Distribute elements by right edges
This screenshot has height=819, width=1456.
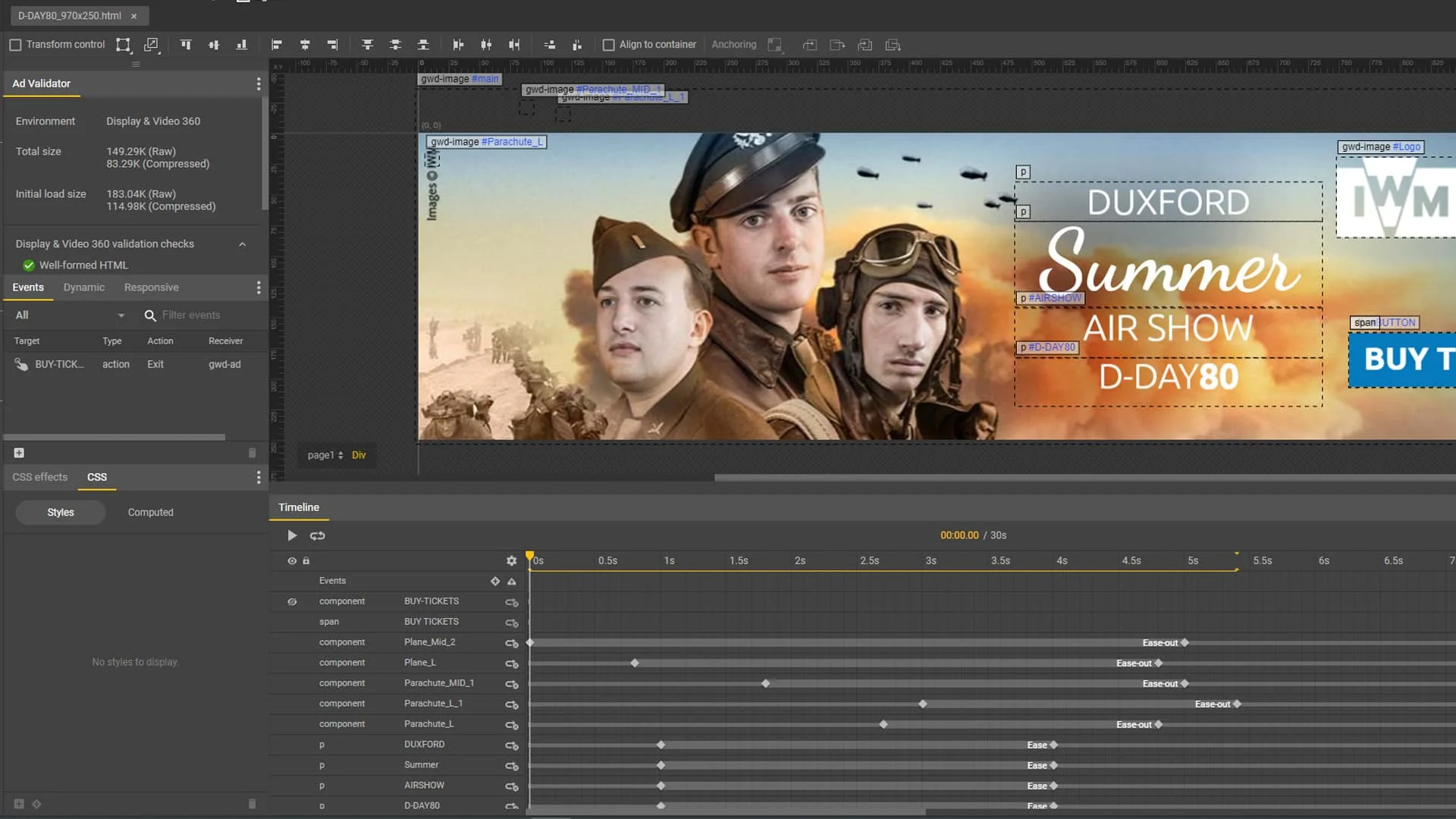tap(514, 45)
